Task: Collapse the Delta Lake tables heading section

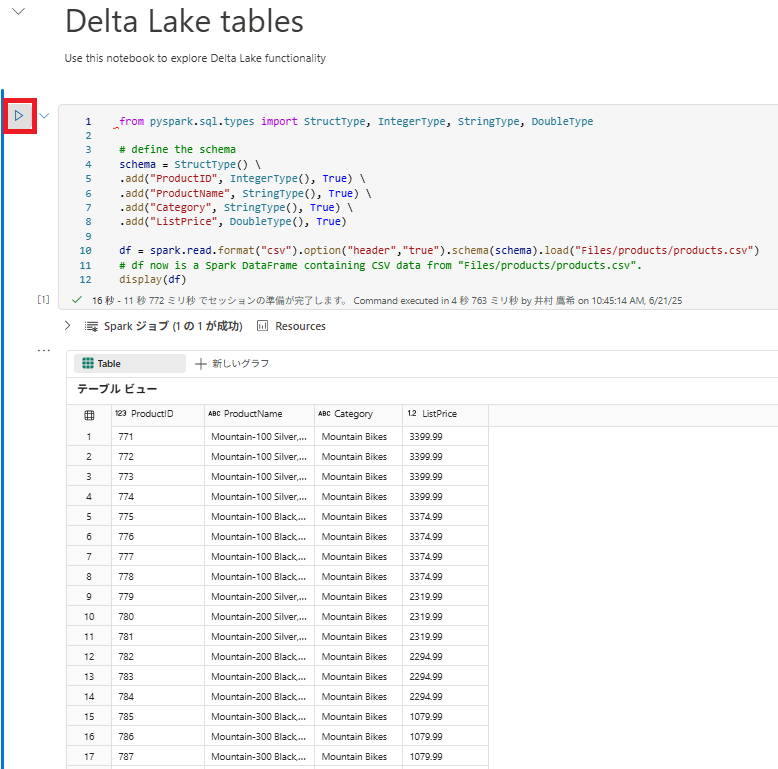Action: [18, 11]
